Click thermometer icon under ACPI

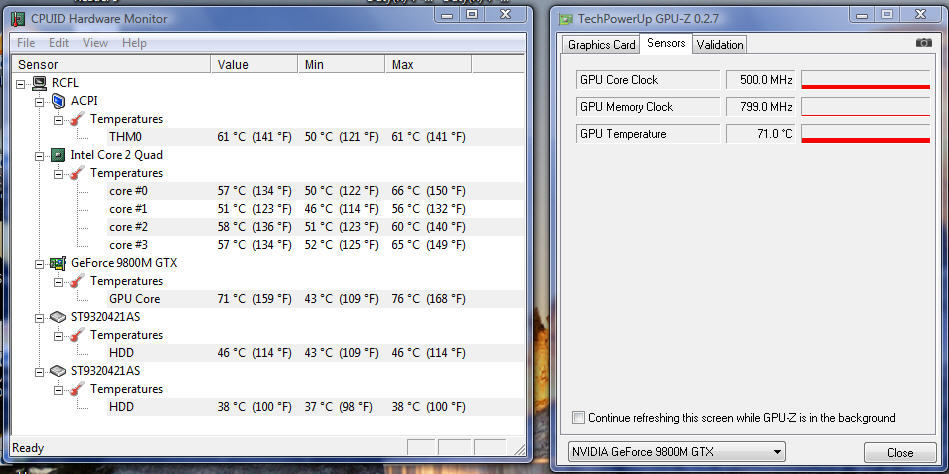[x=77, y=119]
